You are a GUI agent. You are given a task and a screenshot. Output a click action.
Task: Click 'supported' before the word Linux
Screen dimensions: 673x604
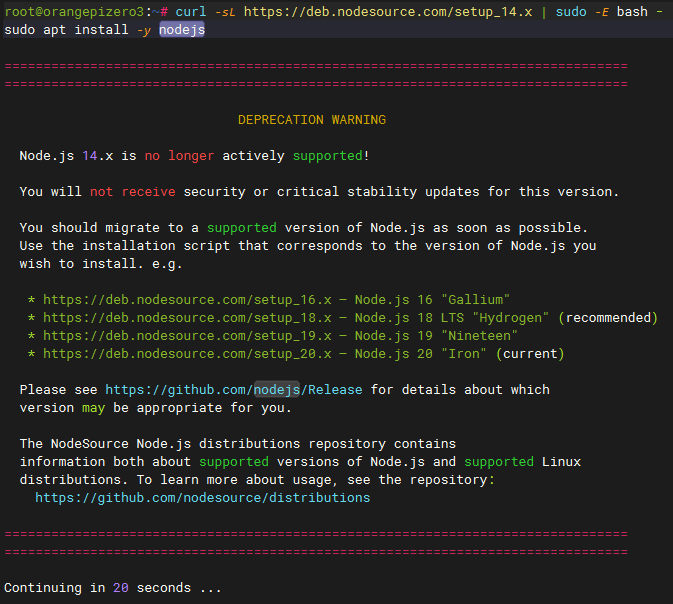tap(499, 462)
